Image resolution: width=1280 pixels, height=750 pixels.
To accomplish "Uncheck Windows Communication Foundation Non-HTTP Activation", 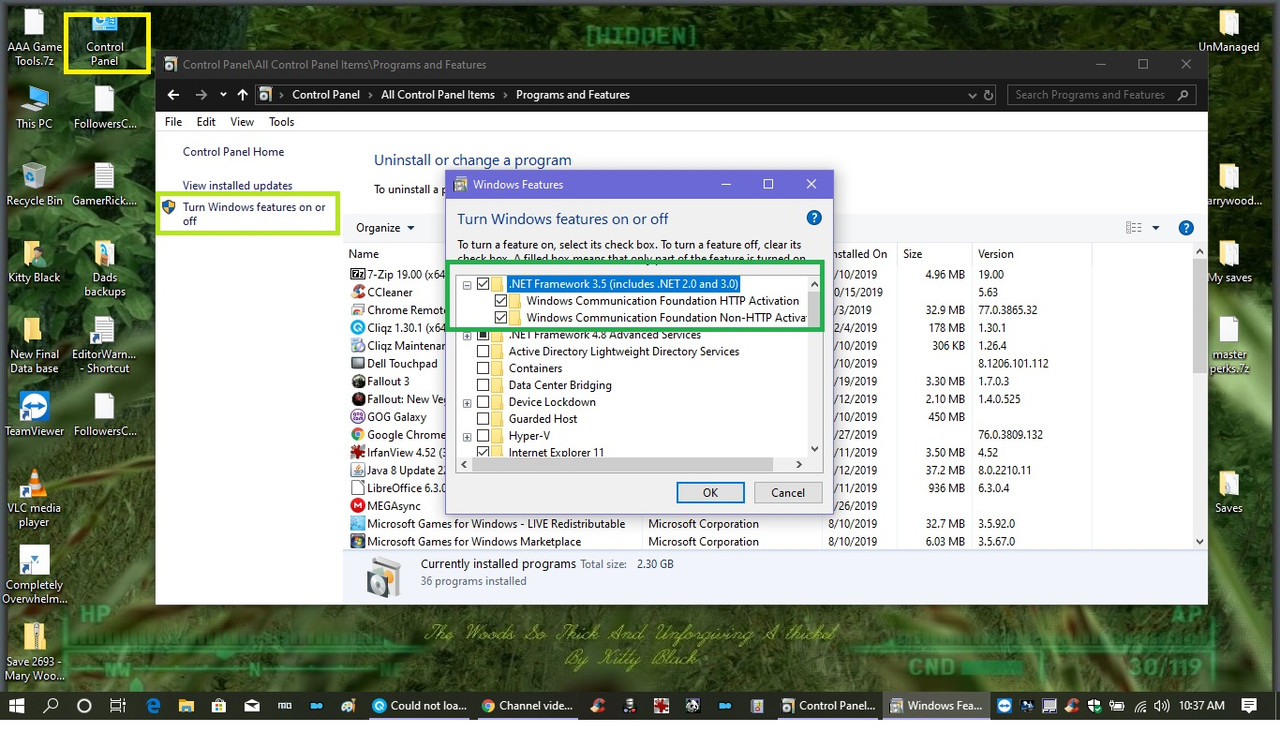I will click(501, 318).
